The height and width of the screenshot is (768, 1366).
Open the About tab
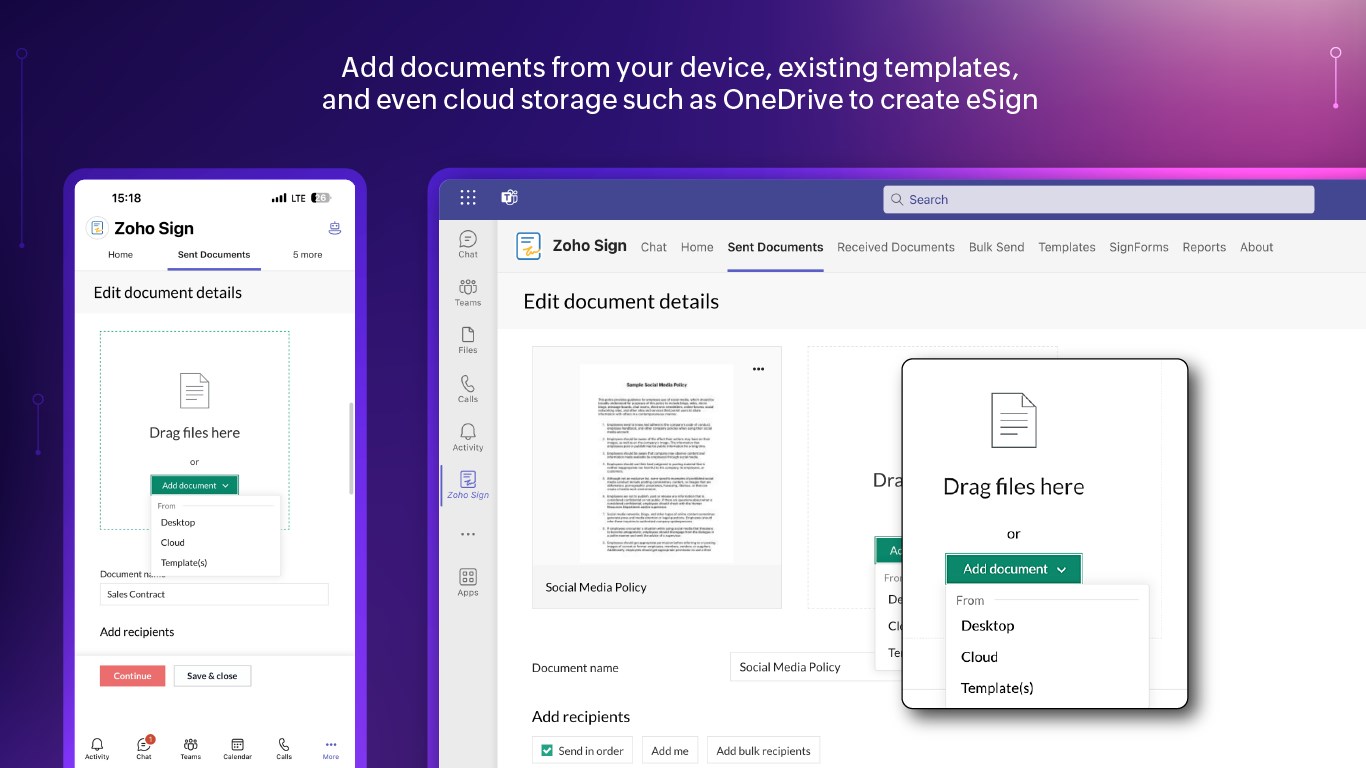point(1257,247)
